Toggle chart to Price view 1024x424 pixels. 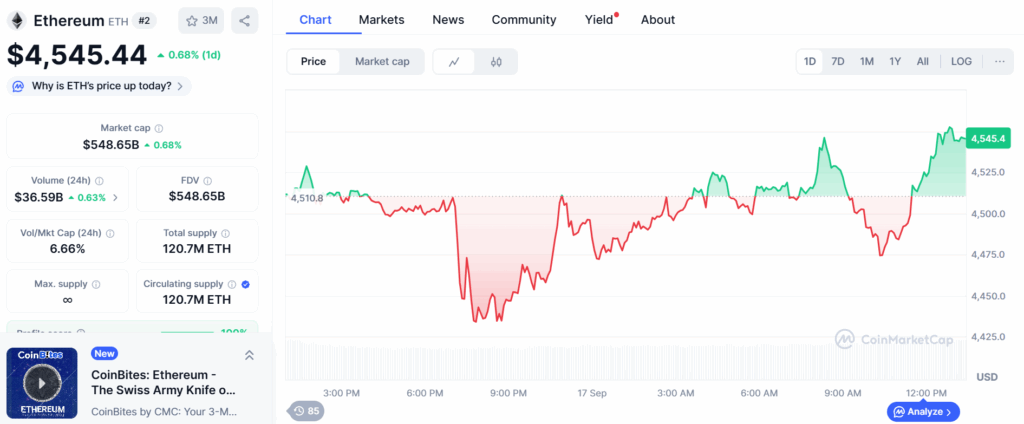point(313,62)
